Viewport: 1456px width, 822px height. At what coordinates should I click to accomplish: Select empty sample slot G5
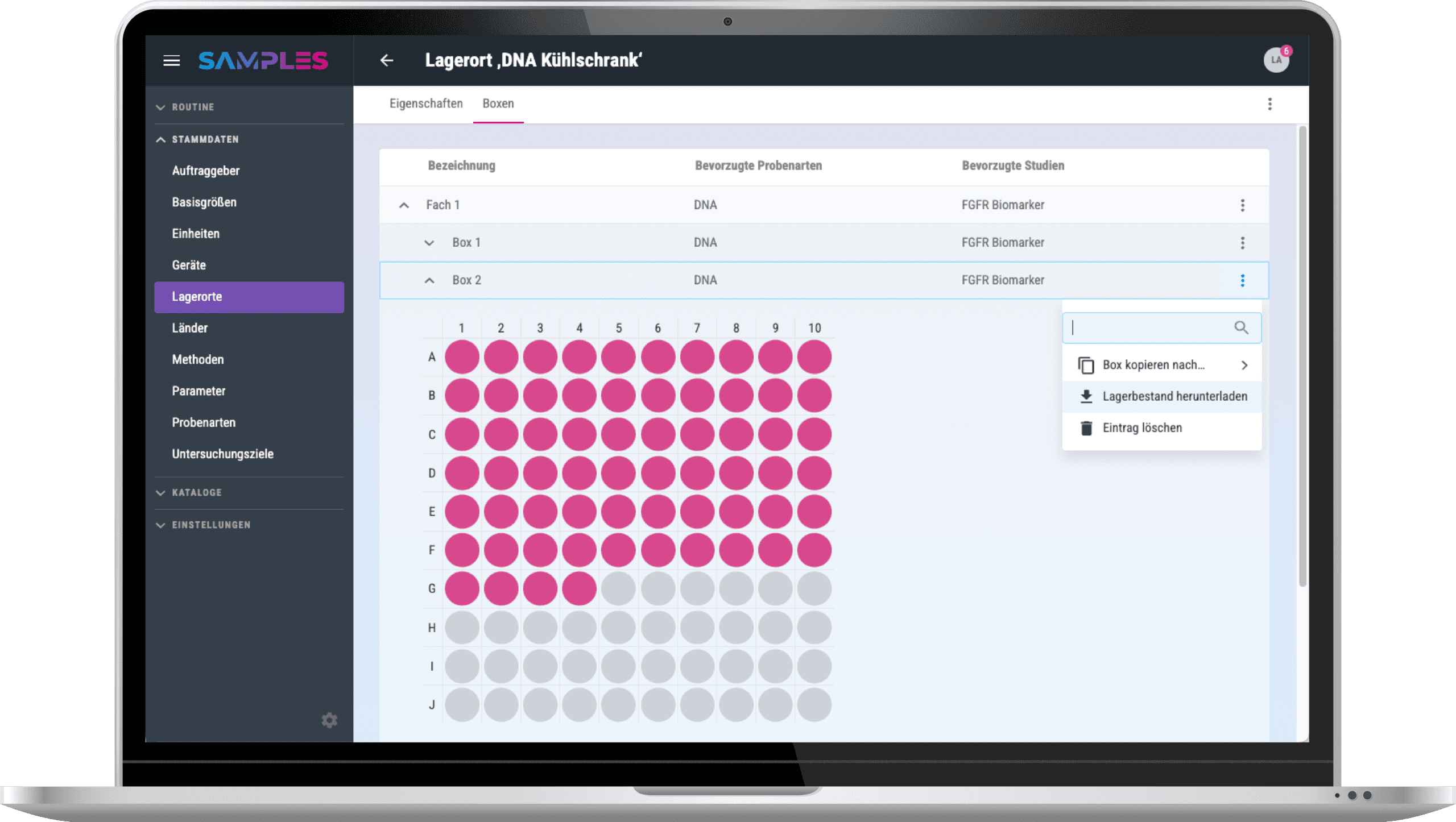[x=618, y=589]
